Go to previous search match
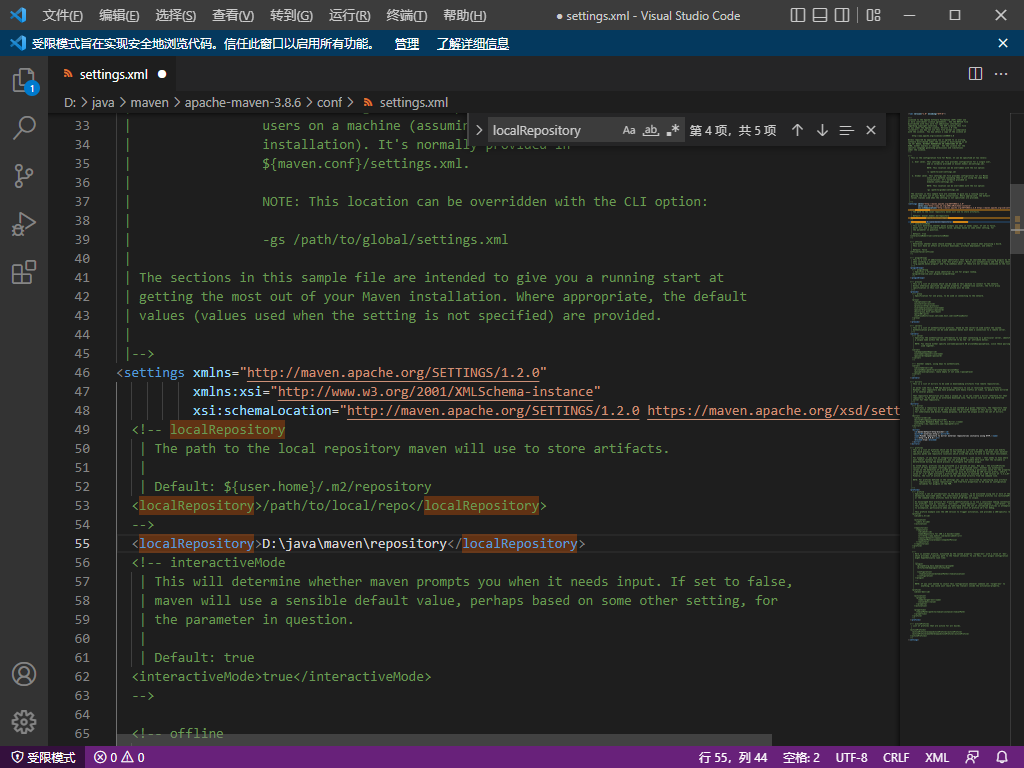 [797, 130]
